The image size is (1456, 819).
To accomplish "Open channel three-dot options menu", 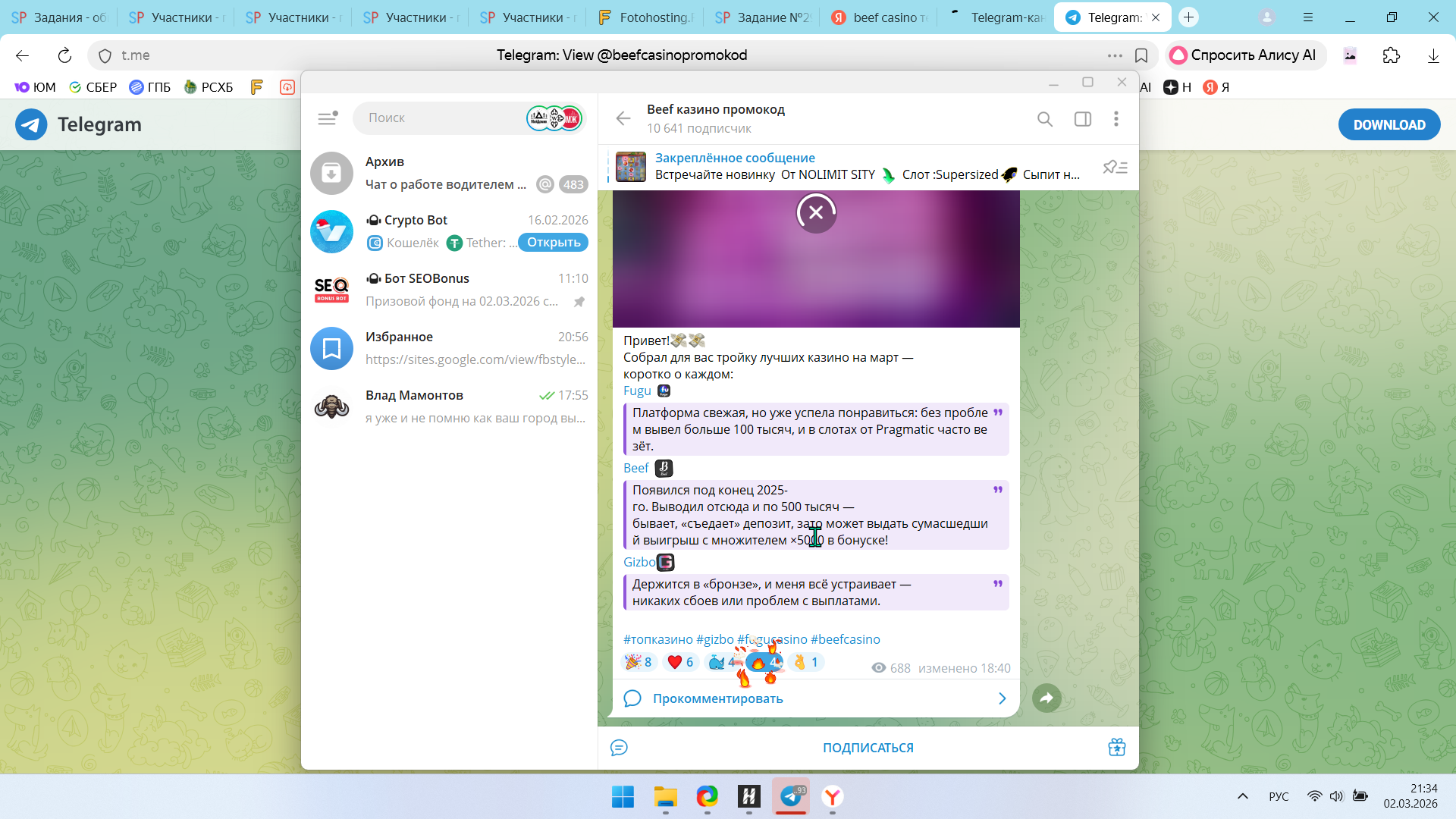I will [1116, 119].
